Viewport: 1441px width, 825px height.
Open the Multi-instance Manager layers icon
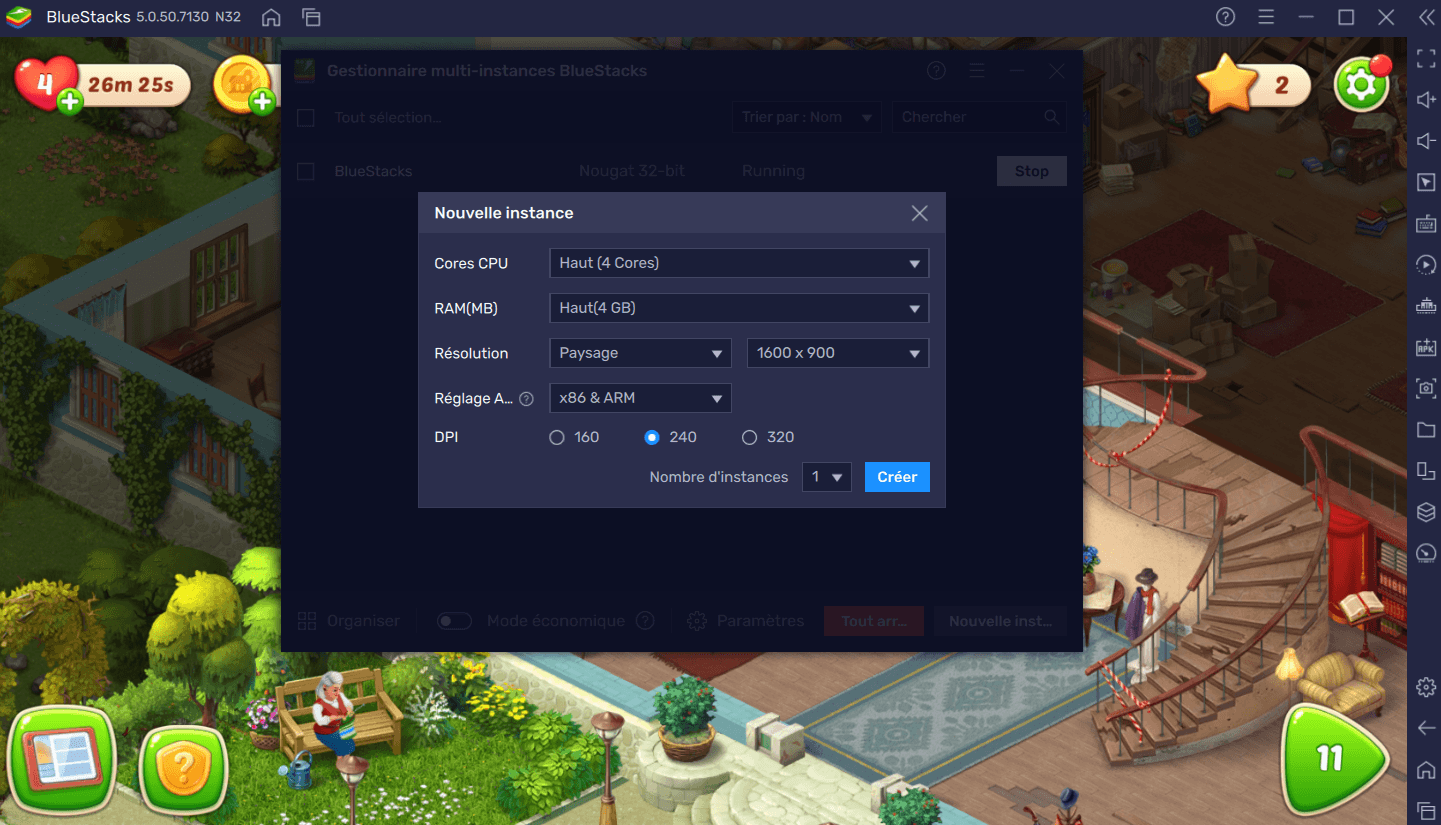[1426, 511]
